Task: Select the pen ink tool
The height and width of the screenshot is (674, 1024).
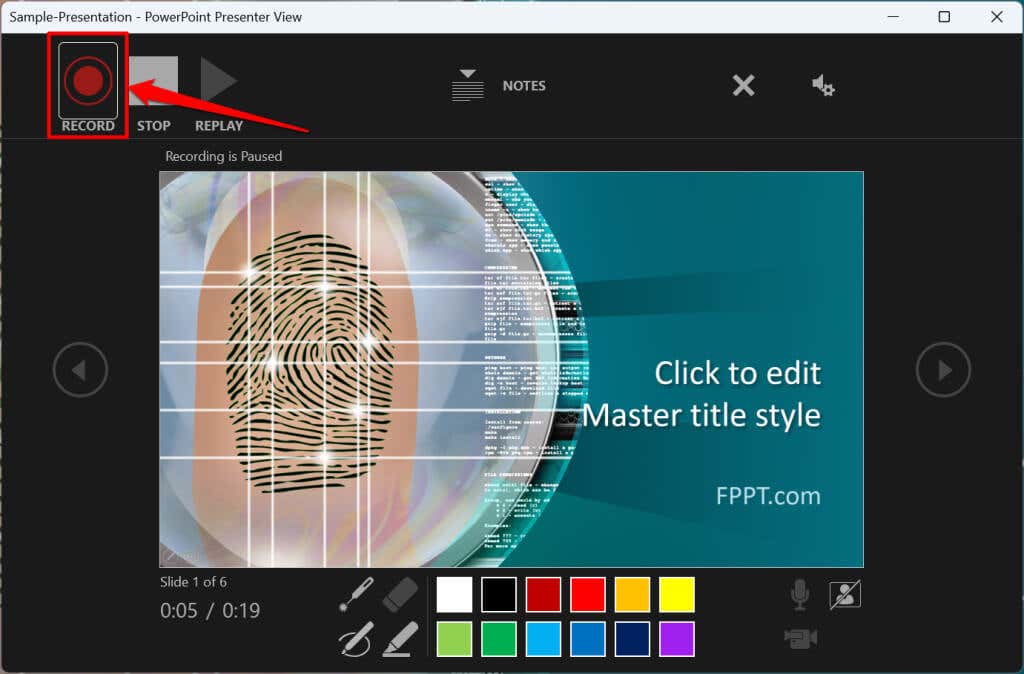Action: tap(357, 639)
